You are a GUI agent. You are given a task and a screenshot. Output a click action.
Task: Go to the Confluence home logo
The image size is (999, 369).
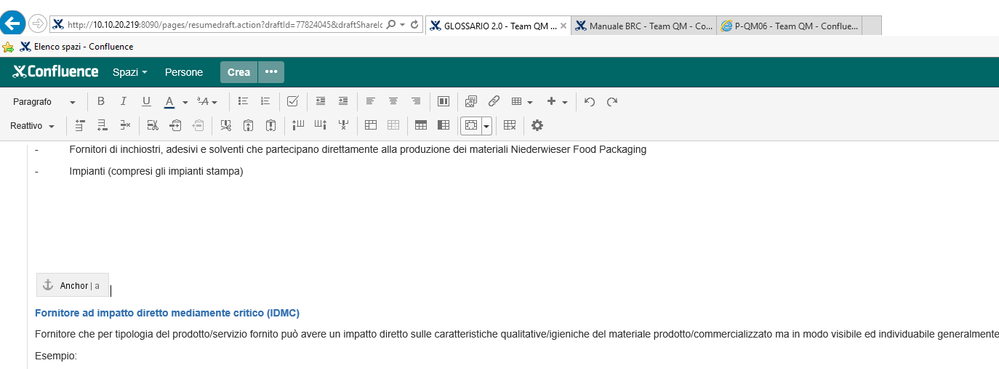click(55, 71)
